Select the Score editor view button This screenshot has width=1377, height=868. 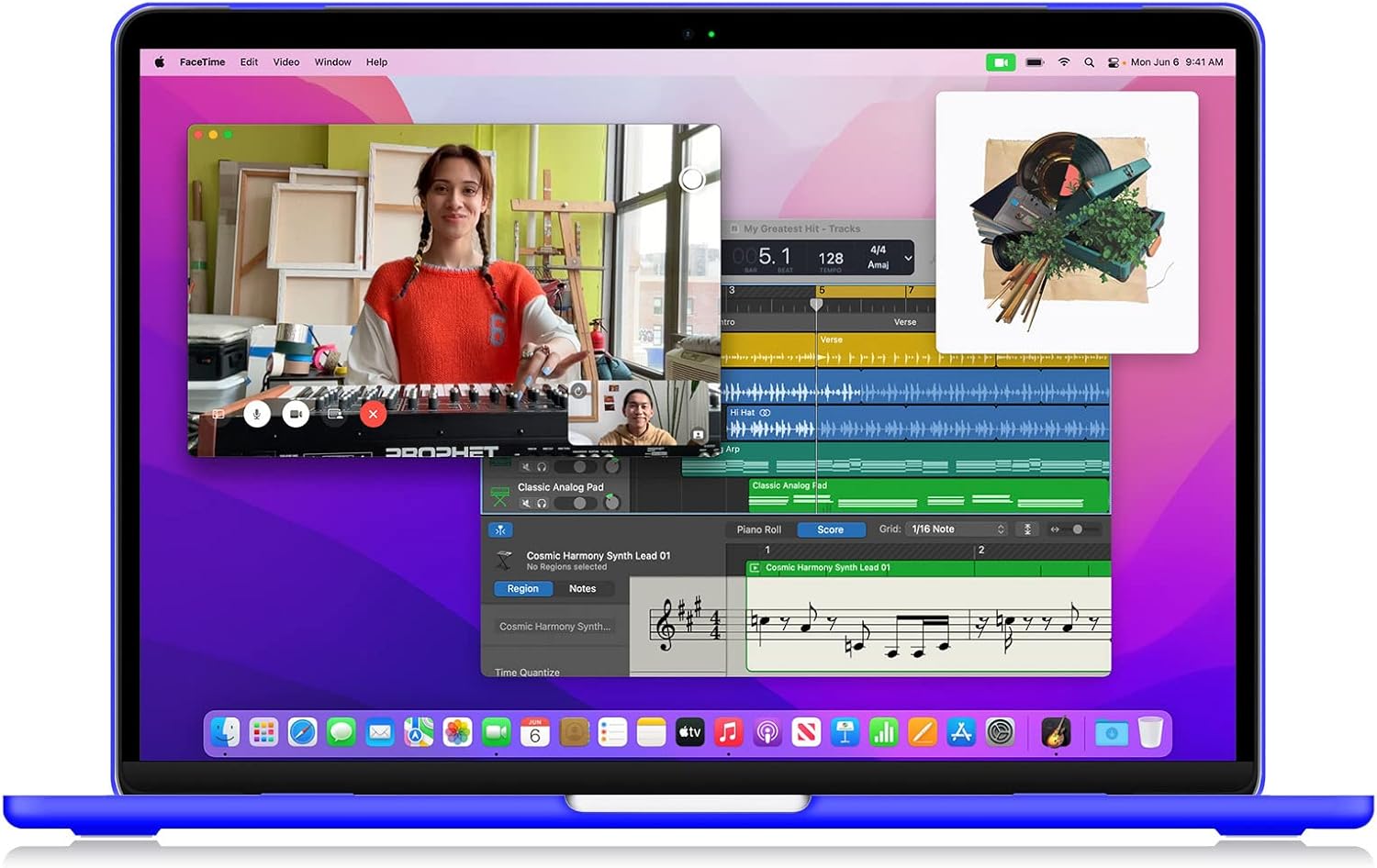coord(830,529)
